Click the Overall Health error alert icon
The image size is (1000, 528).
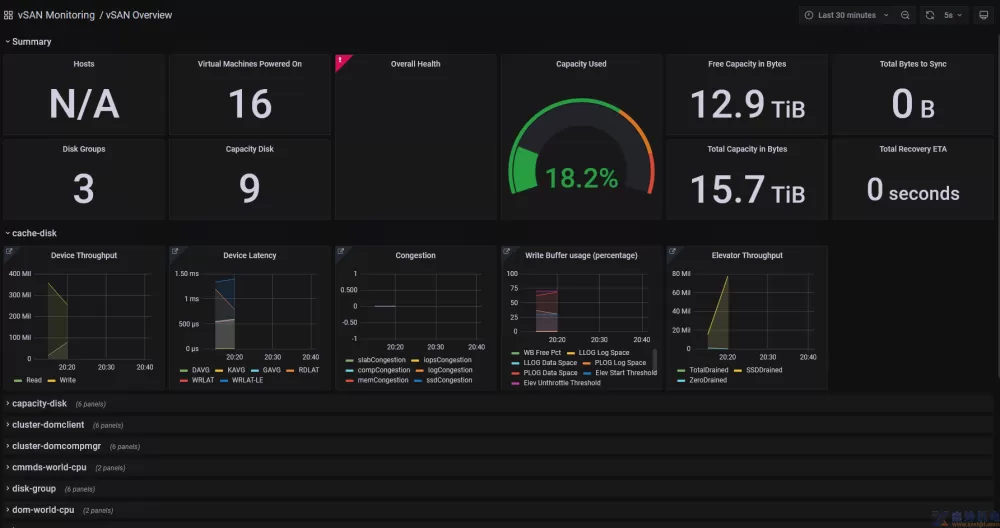pyautogui.click(x=341, y=60)
